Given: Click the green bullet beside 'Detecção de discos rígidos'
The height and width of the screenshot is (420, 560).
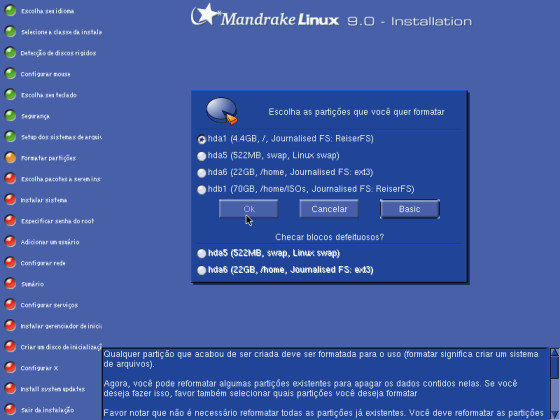Looking at the screenshot, I should [x=10, y=53].
